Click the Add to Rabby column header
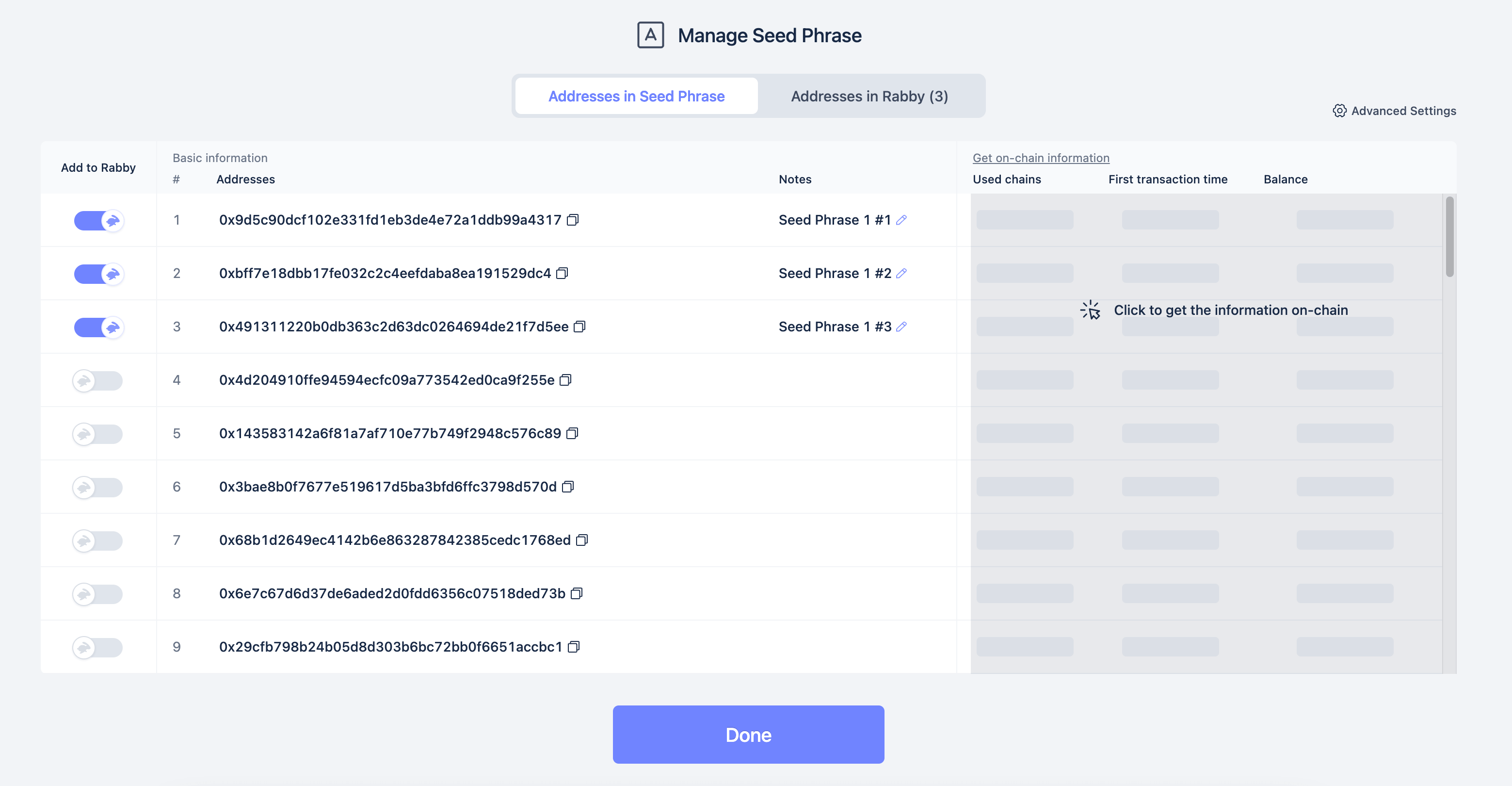The height and width of the screenshot is (786, 1512). (98, 167)
